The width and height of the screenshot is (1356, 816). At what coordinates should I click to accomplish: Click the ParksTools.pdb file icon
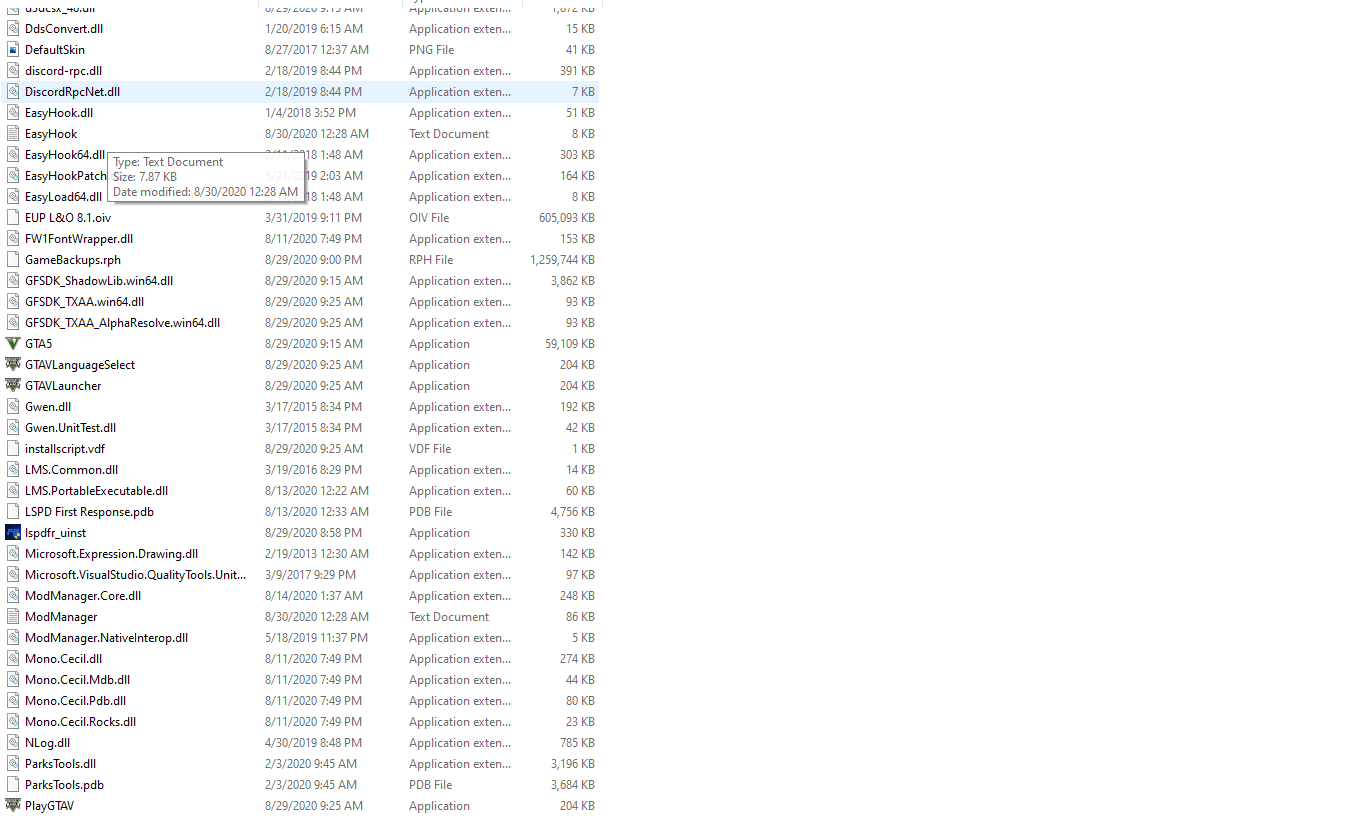tap(13, 785)
